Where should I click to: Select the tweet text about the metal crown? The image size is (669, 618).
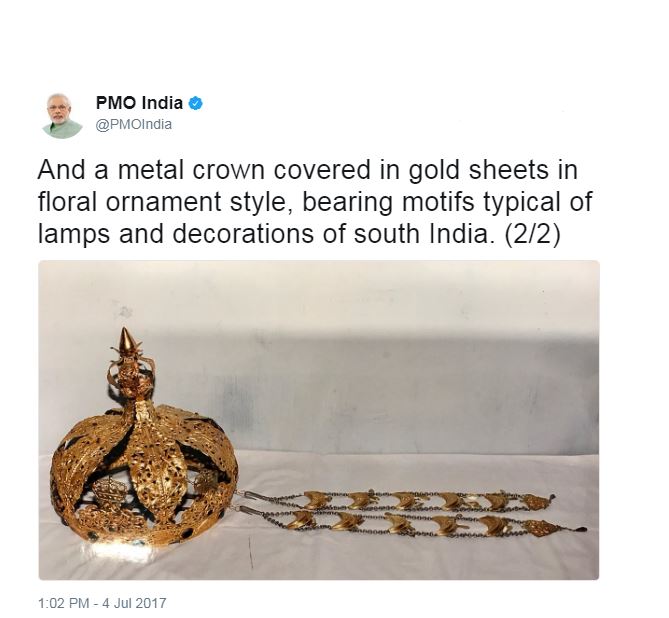click(x=315, y=202)
